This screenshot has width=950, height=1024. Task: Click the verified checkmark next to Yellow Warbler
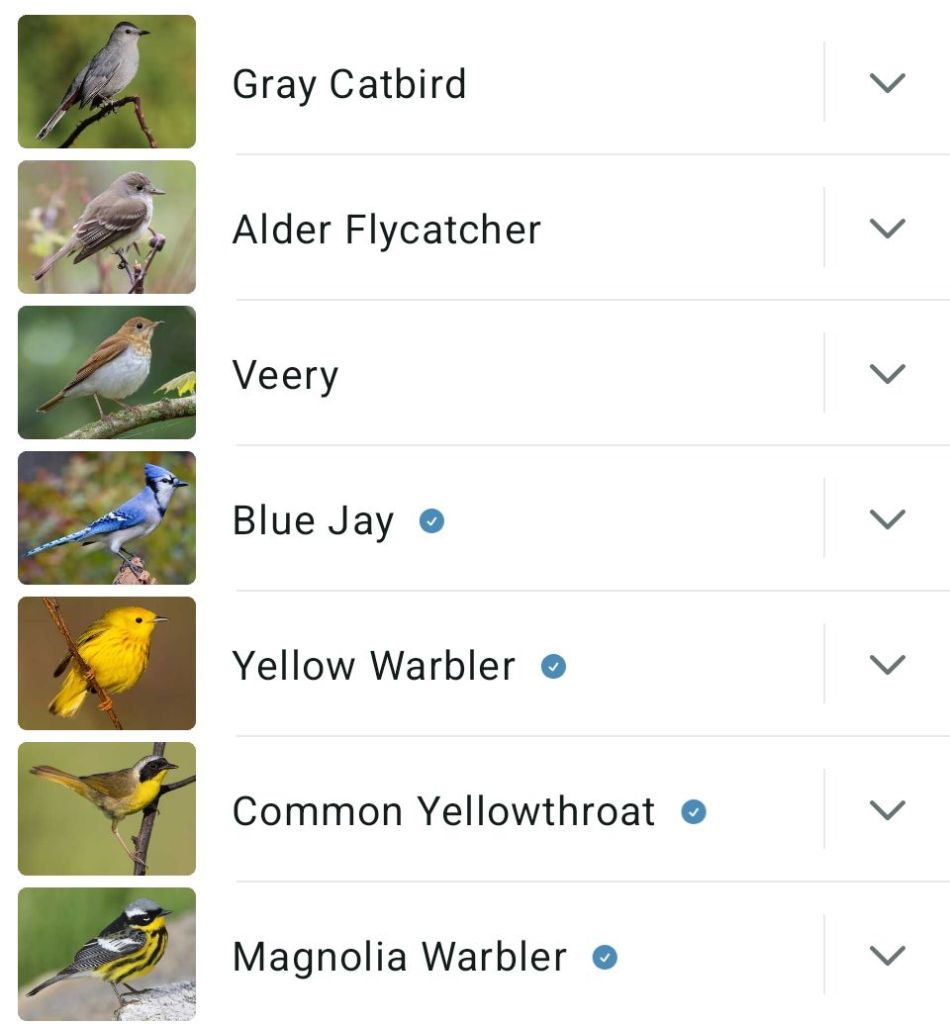coord(553,666)
